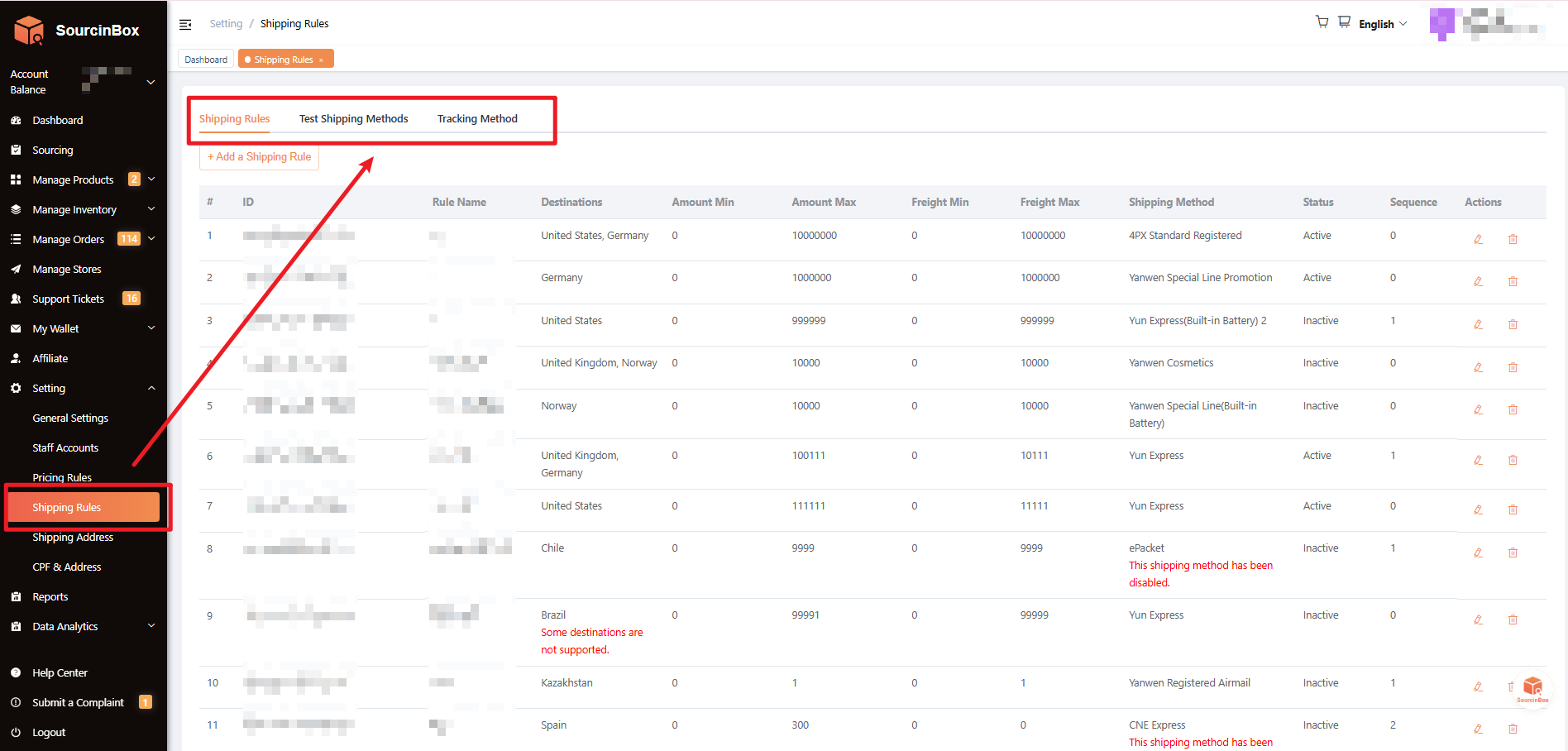Delete the Brazil shipping rule
Screen dimensions: 1568x751
pyautogui.click(x=1513, y=620)
